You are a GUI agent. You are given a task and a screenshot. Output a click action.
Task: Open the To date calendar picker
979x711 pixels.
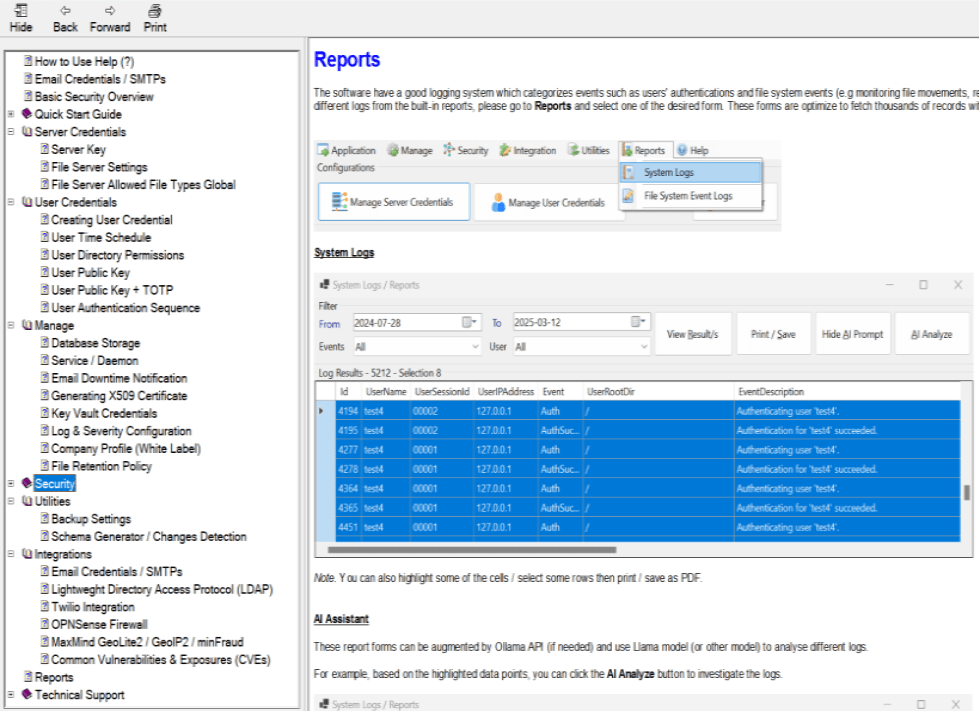(638, 321)
